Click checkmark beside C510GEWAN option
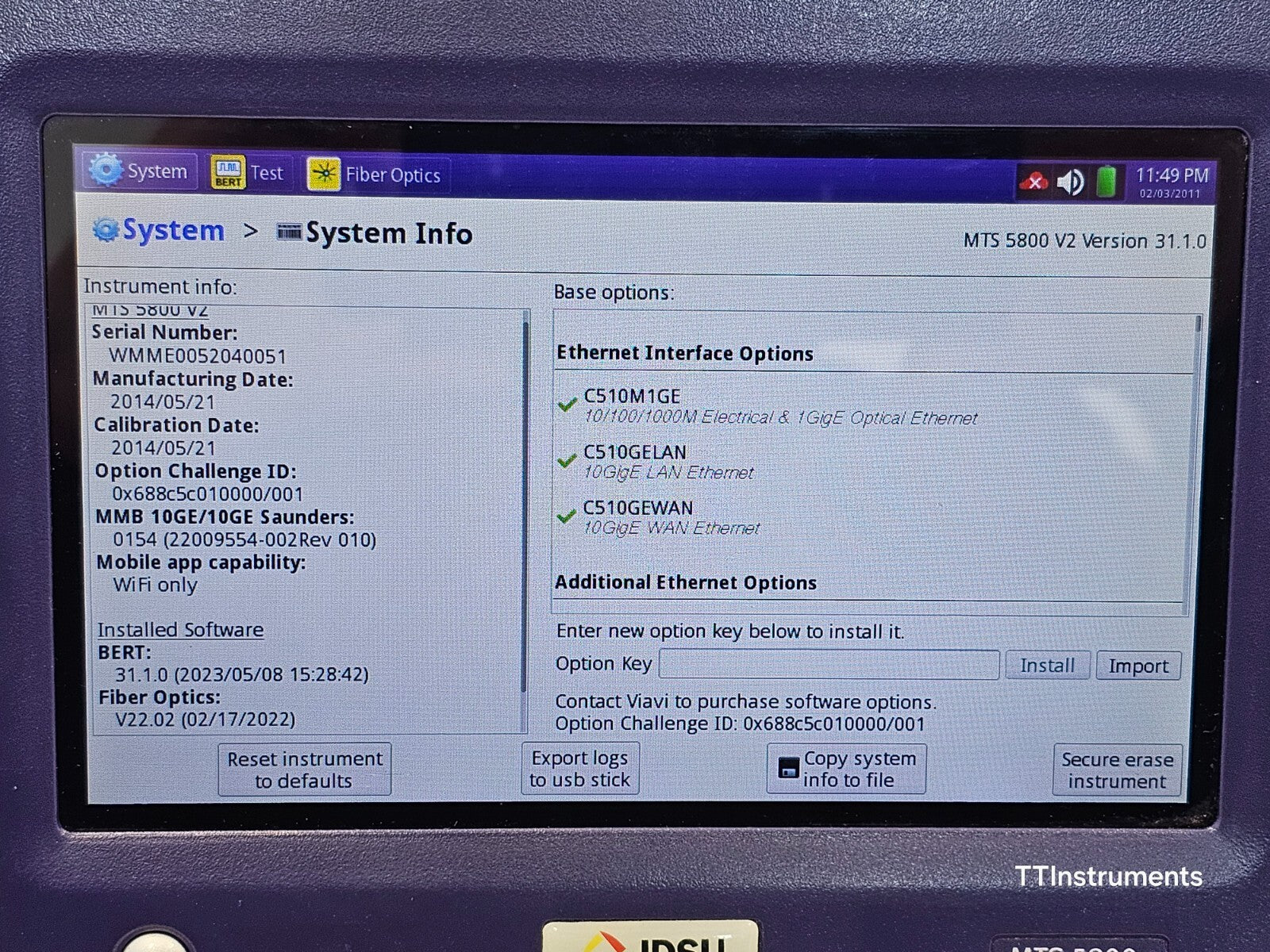The image size is (1270, 952). (x=566, y=516)
